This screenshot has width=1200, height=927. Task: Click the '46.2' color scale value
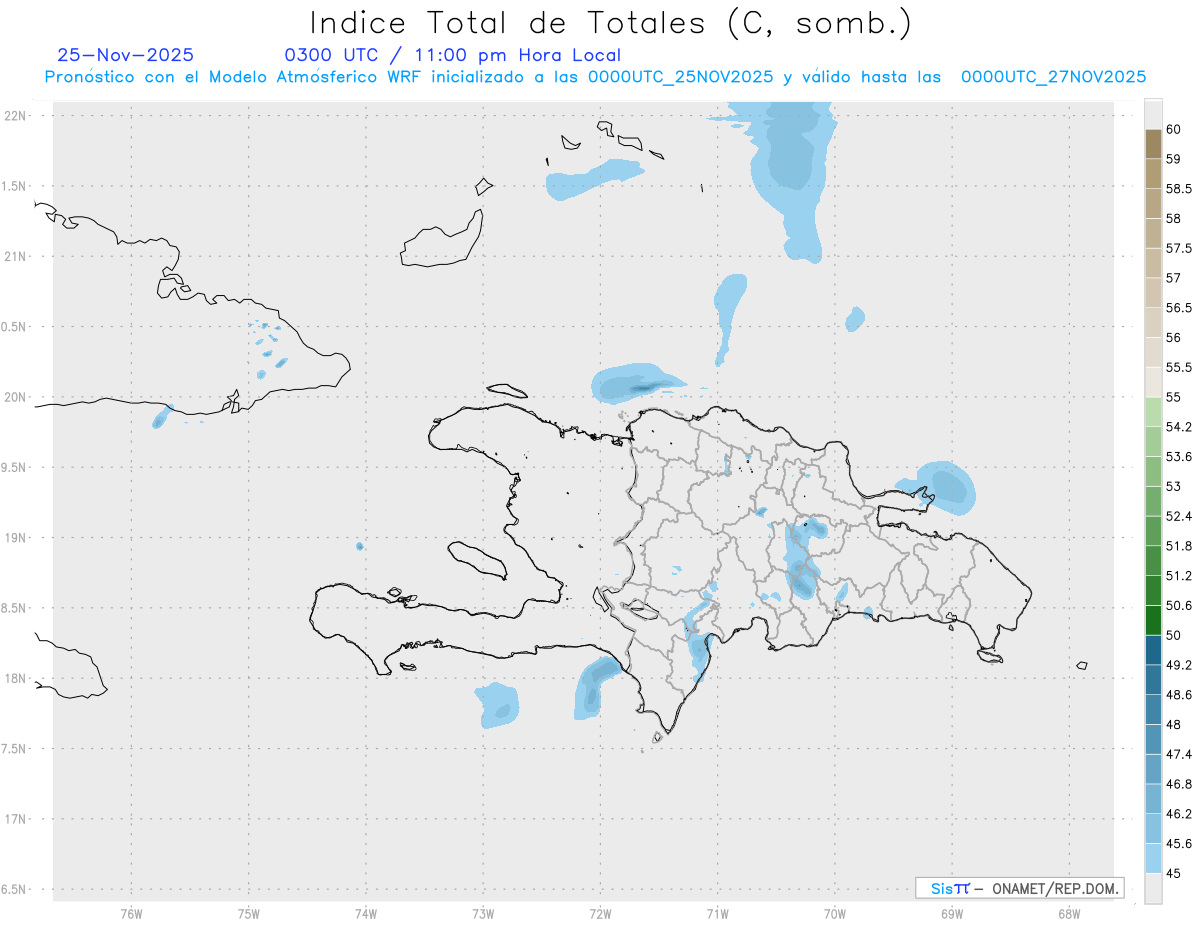[1178, 814]
